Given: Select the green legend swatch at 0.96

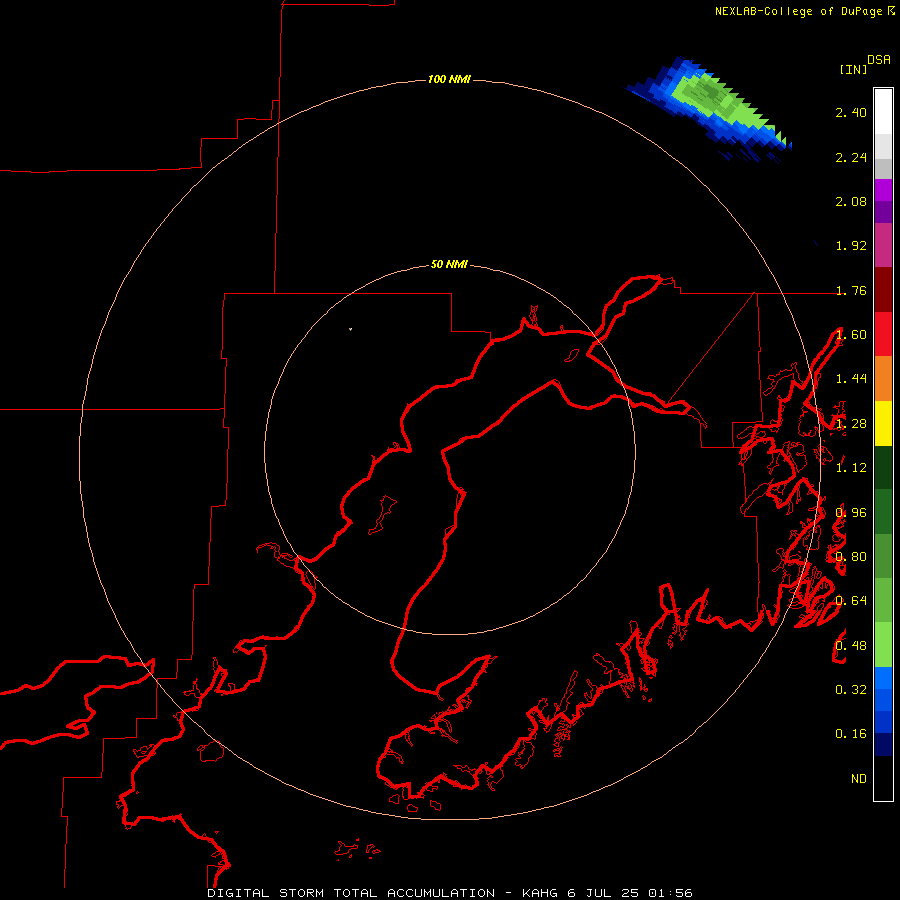Looking at the screenshot, I should click(883, 512).
